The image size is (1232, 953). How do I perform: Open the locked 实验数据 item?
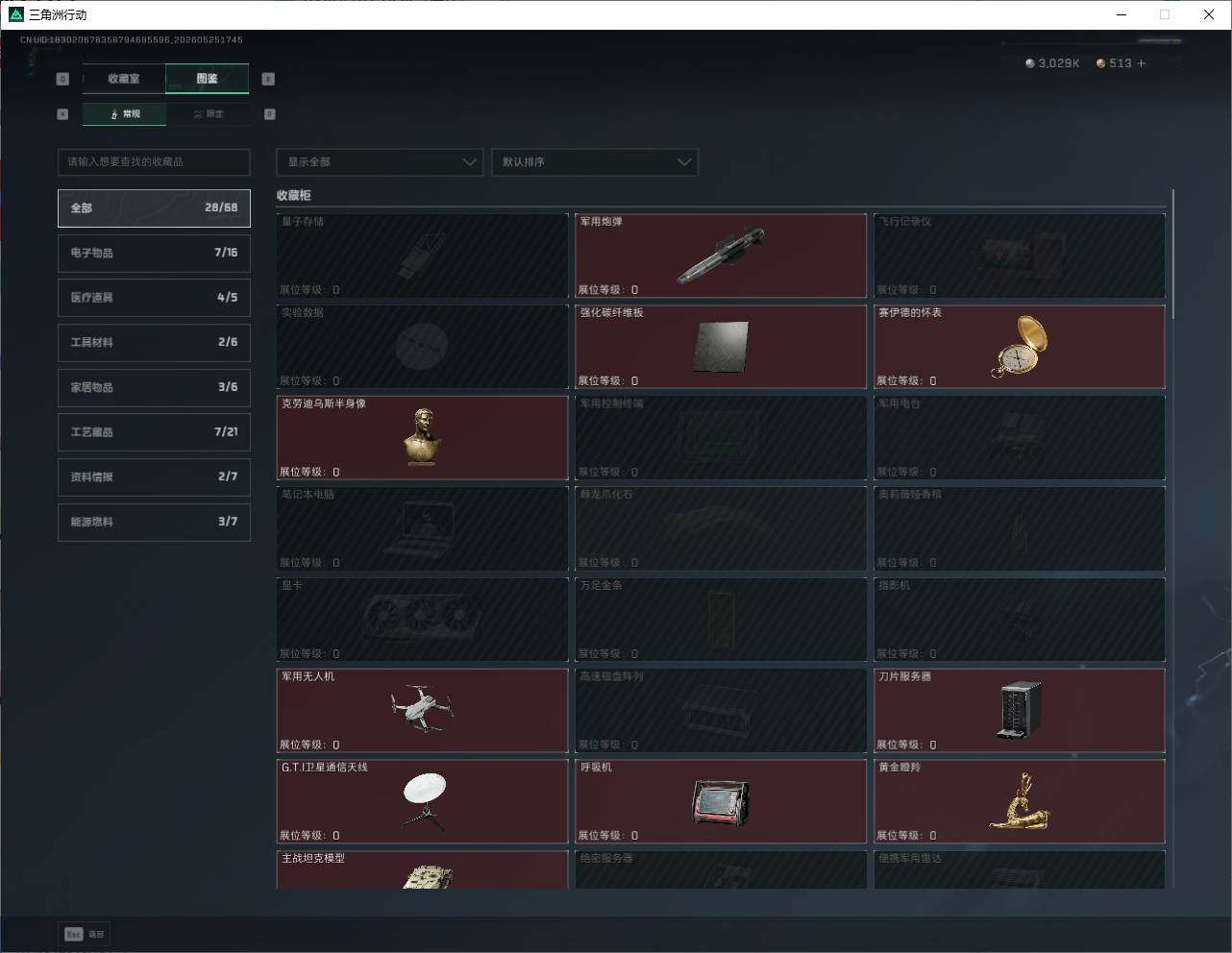423,347
